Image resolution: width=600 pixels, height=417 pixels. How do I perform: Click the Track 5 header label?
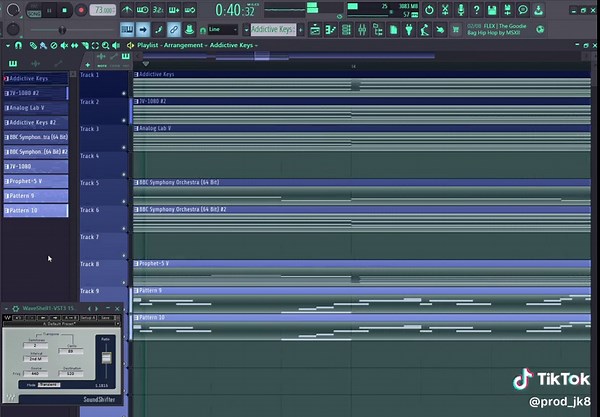coord(90,183)
